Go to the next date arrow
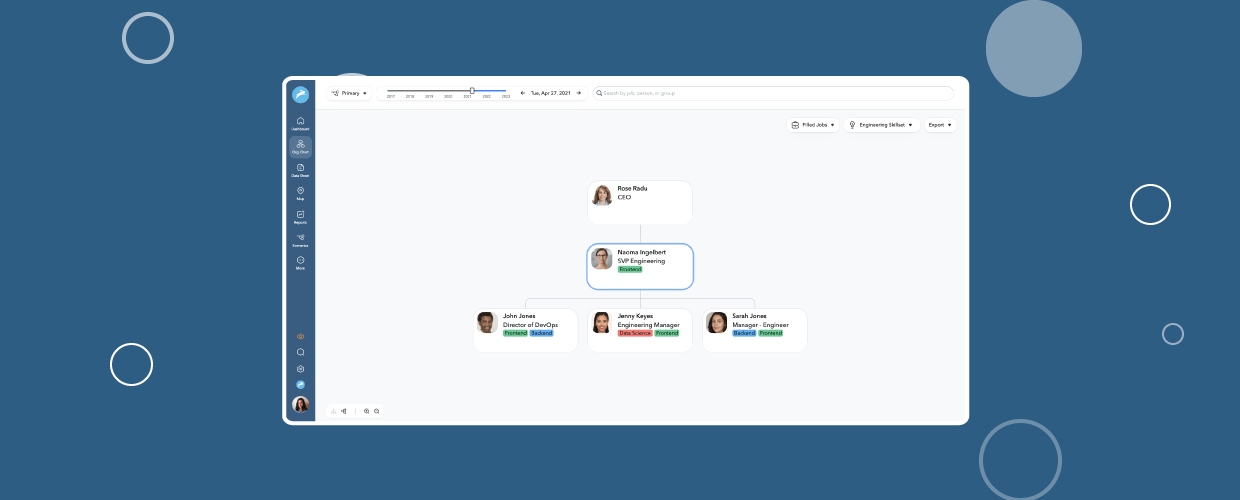Viewport: 1240px width, 500px height. [x=578, y=93]
